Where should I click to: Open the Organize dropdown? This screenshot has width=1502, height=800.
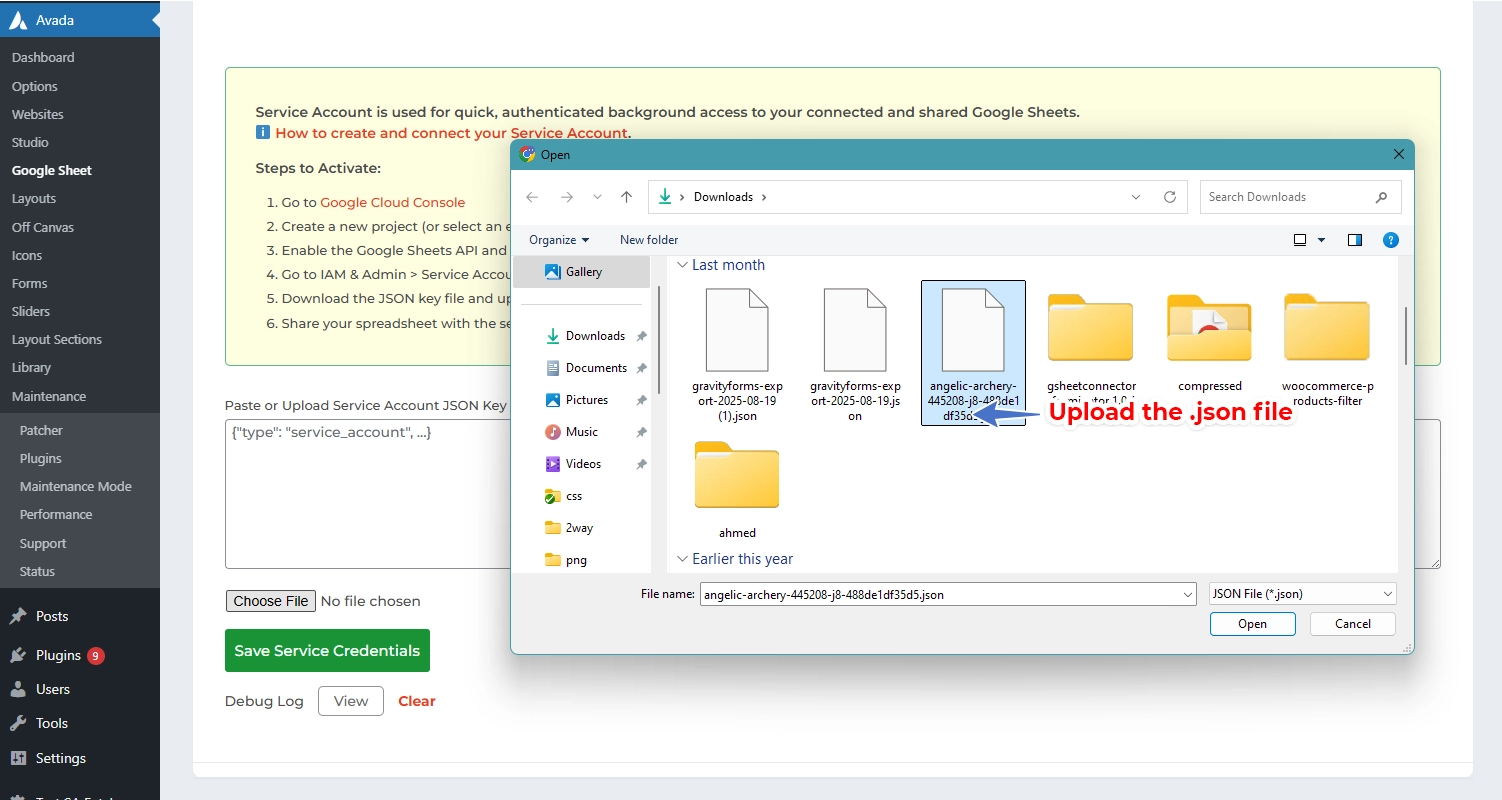559,239
